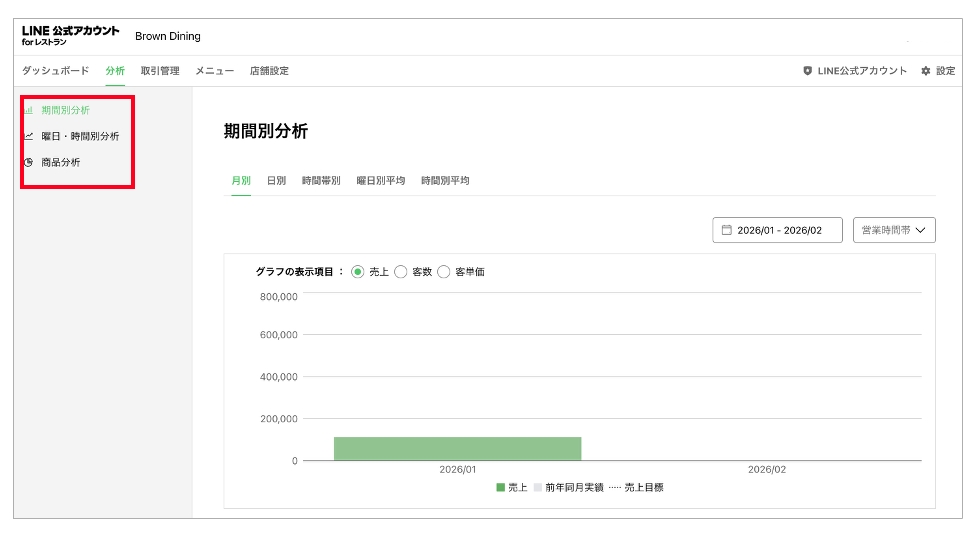
Task: Select the 客数 radio button
Action: click(x=401, y=272)
